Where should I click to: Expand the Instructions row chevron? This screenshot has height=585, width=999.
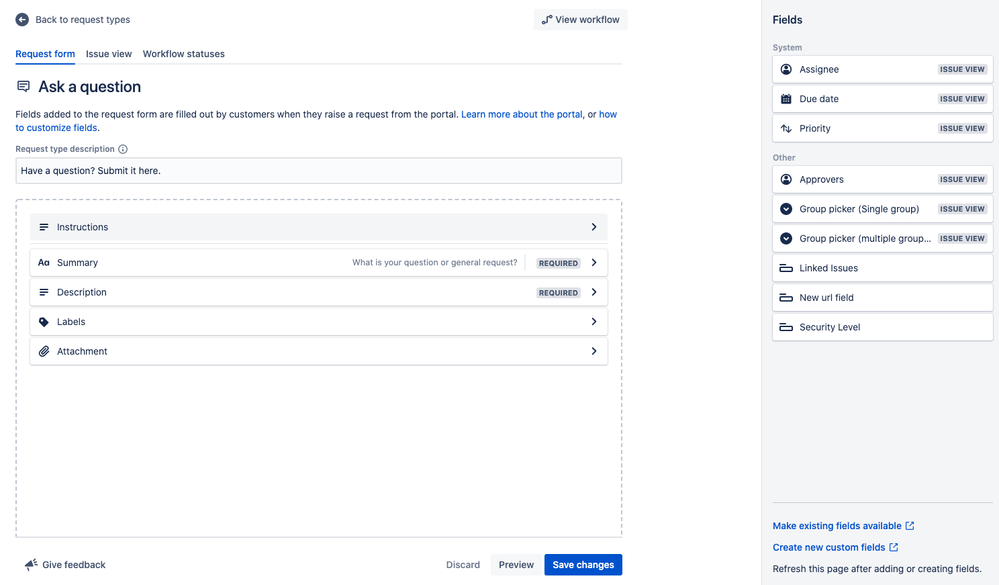594,227
